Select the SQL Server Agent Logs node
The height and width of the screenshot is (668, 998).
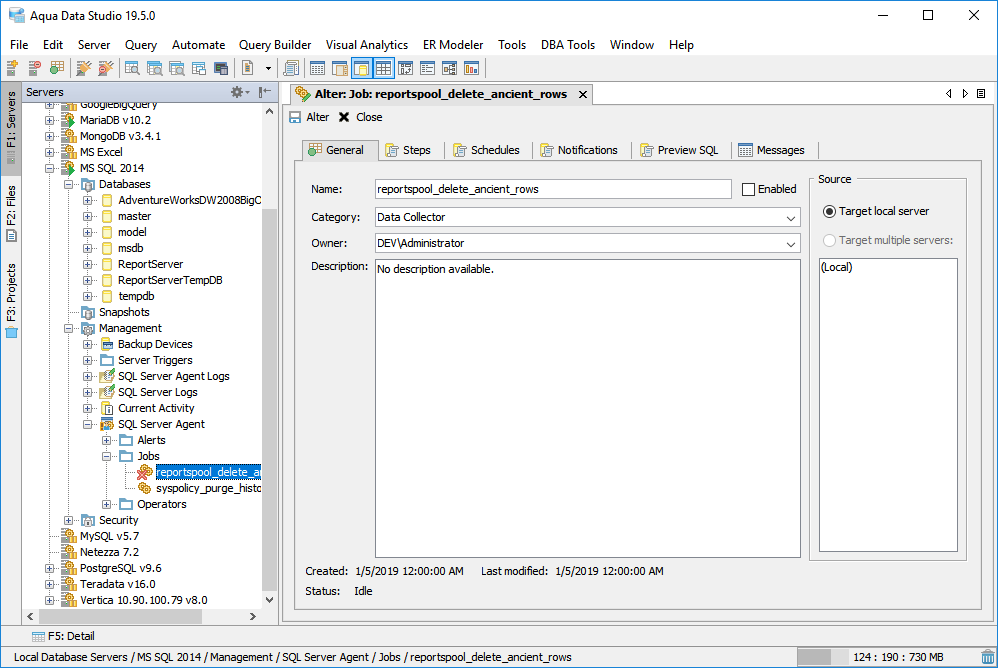pyautogui.click(x=174, y=377)
